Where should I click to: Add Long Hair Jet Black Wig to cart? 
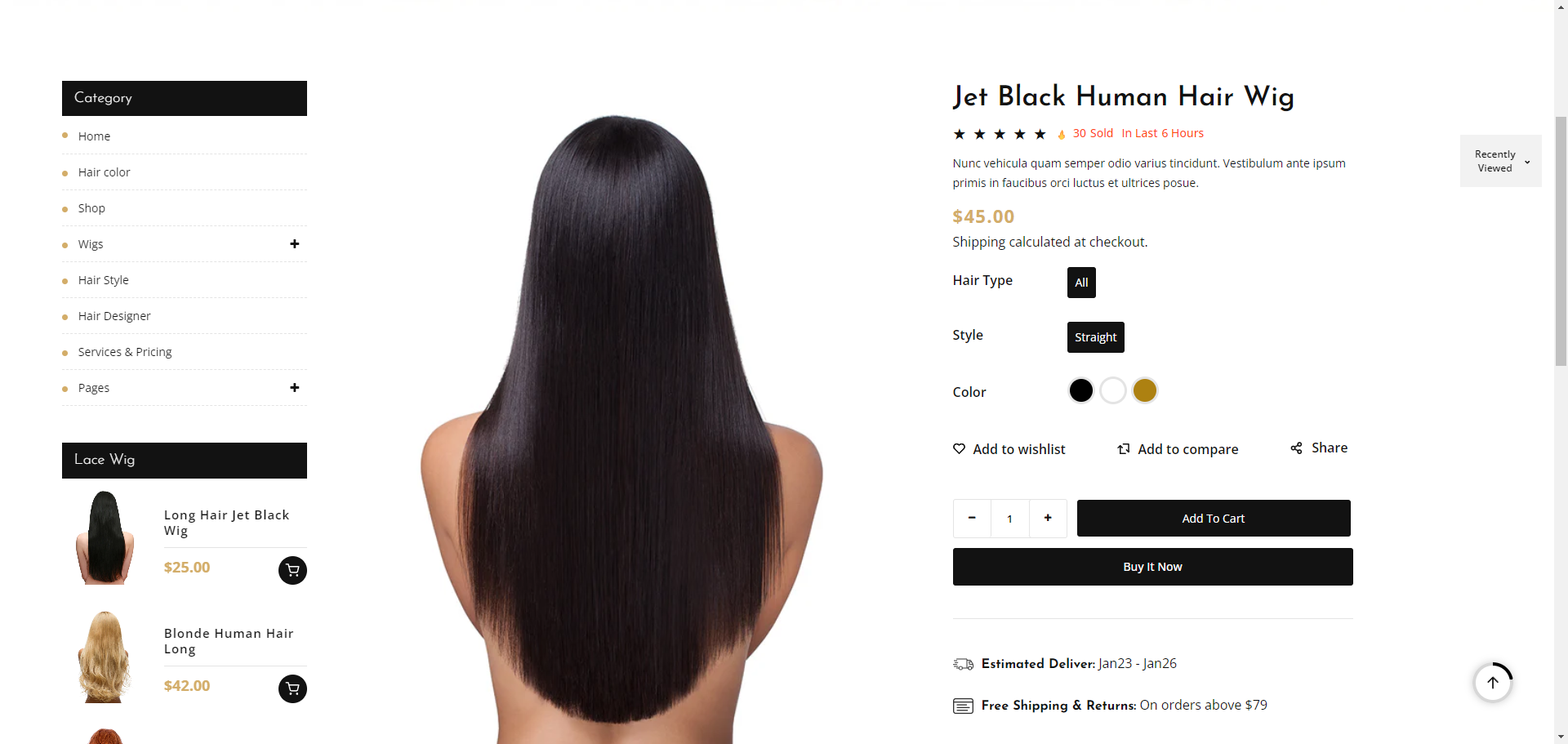pyautogui.click(x=292, y=570)
